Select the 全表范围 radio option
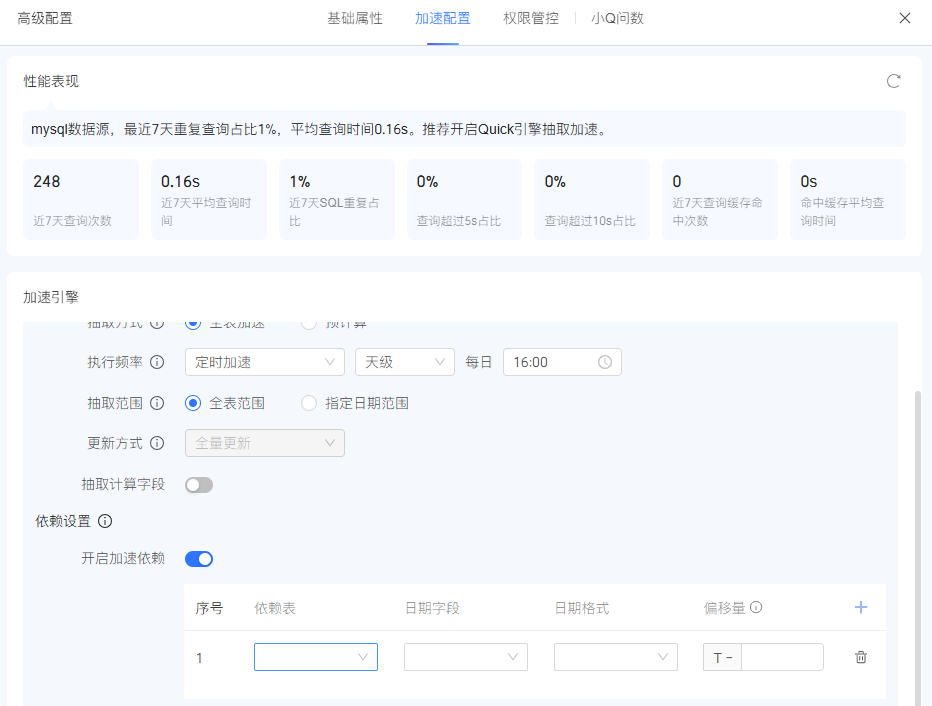The width and height of the screenshot is (932, 706). click(193, 403)
